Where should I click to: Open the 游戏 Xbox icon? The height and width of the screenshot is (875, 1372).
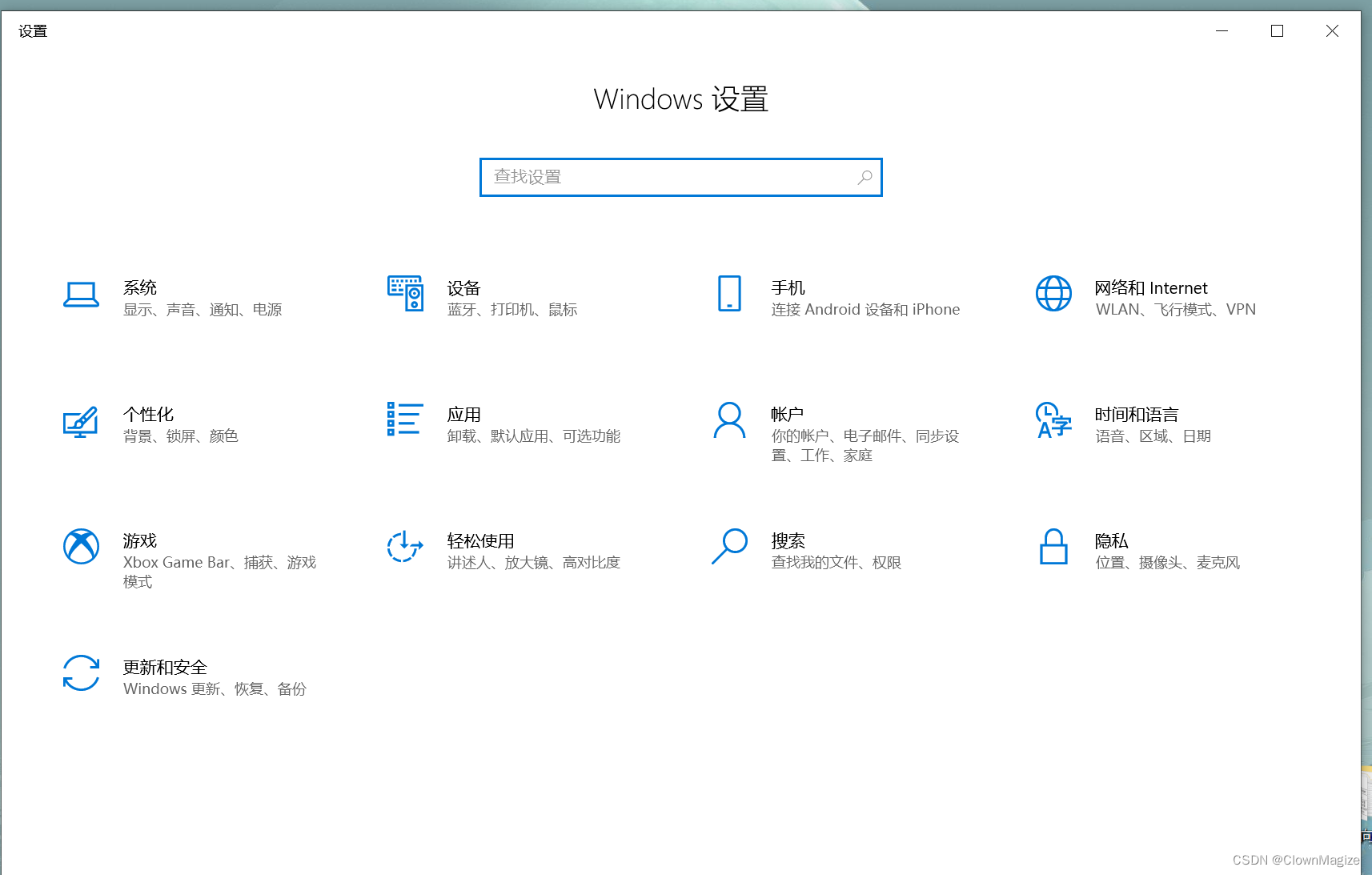click(81, 547)
